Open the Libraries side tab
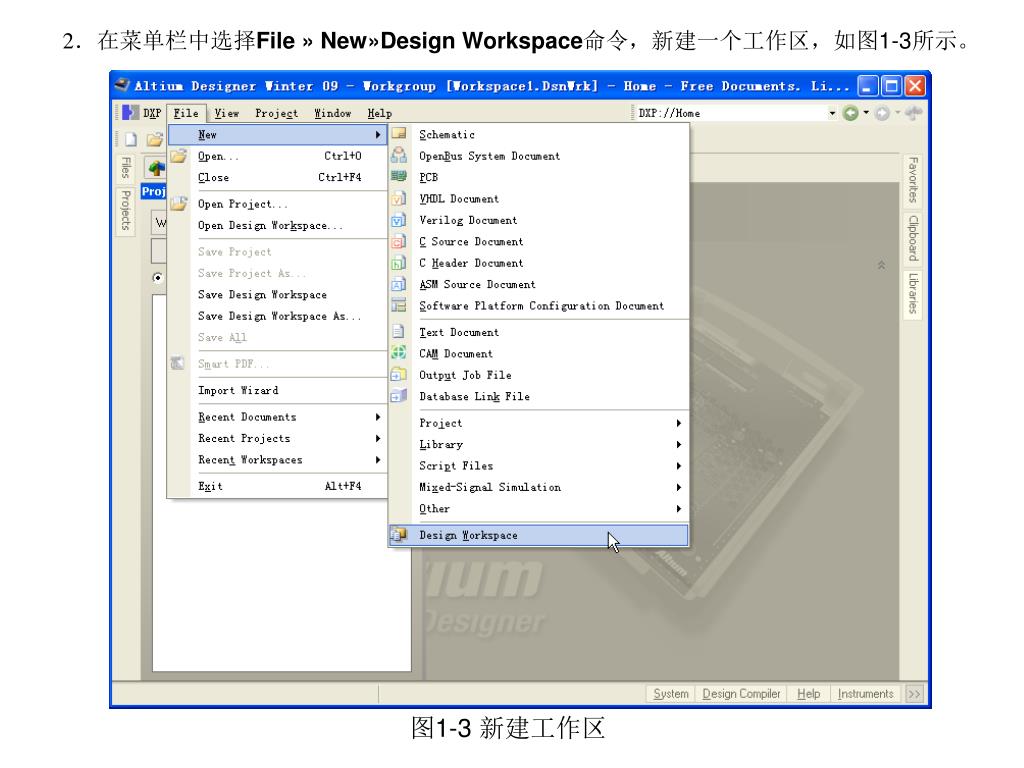Screen dimensions: 1024x768 pyautogui.click(x=912, y=293)
